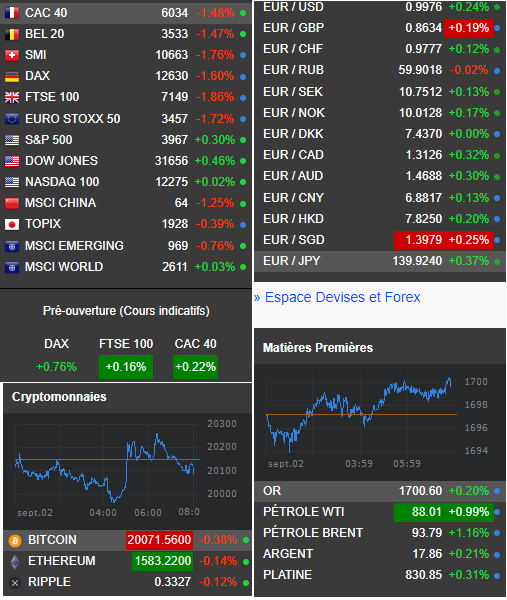Click the globe icon beside MSCI EMERGING
The width and height of the screenshot is (507, 600).
12,246
